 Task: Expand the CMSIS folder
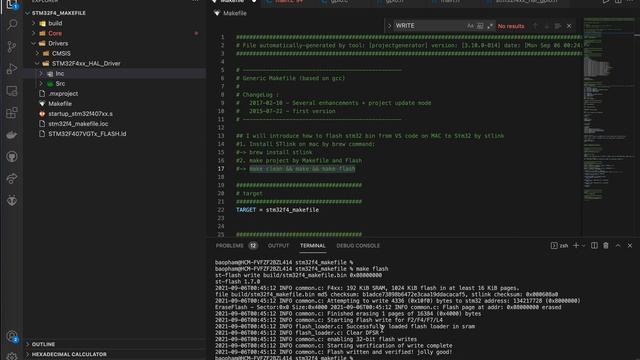pos(38,53)
